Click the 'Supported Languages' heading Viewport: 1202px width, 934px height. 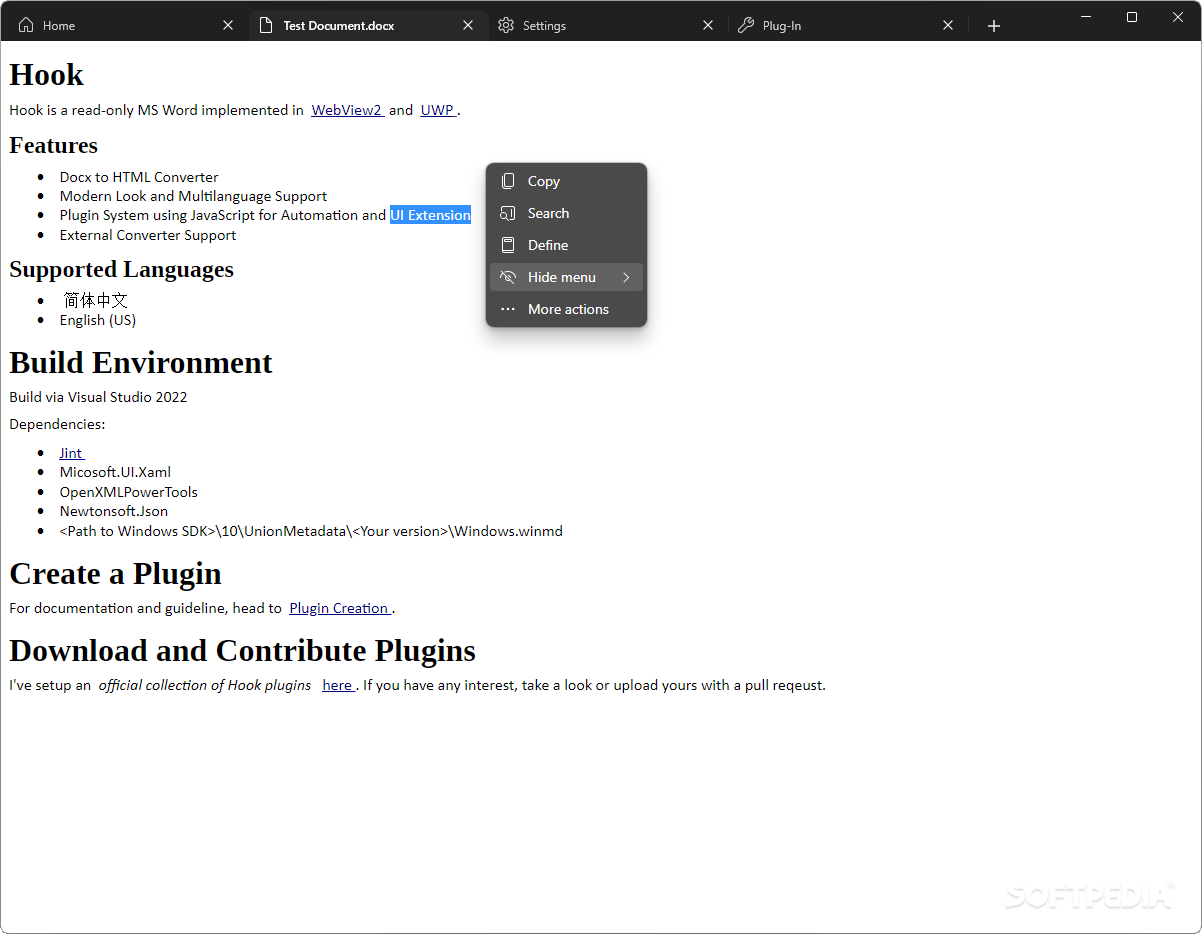click(x=121, y=270)
